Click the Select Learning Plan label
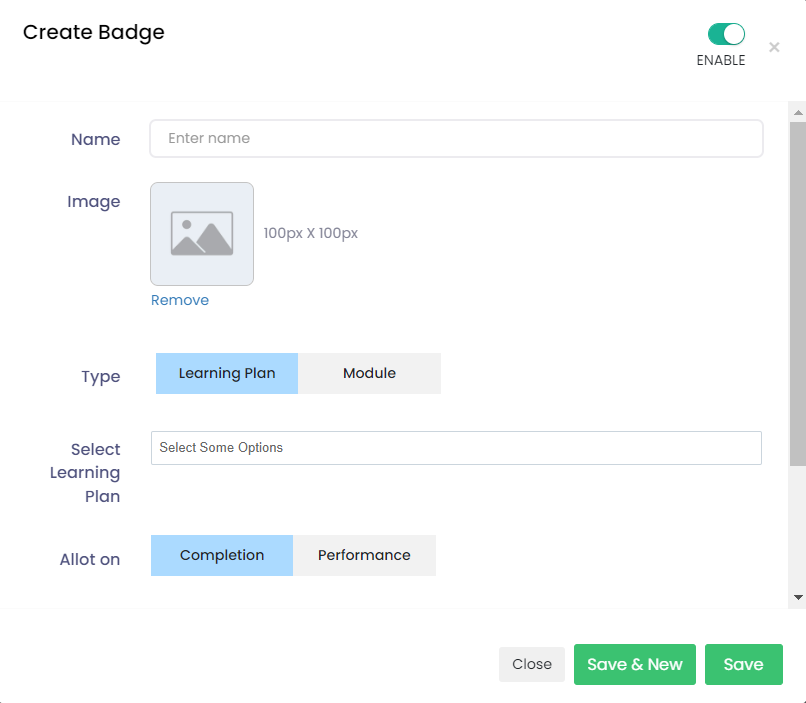Image resolution: width=806 pixels, height=703 pixels. (95, 472)
